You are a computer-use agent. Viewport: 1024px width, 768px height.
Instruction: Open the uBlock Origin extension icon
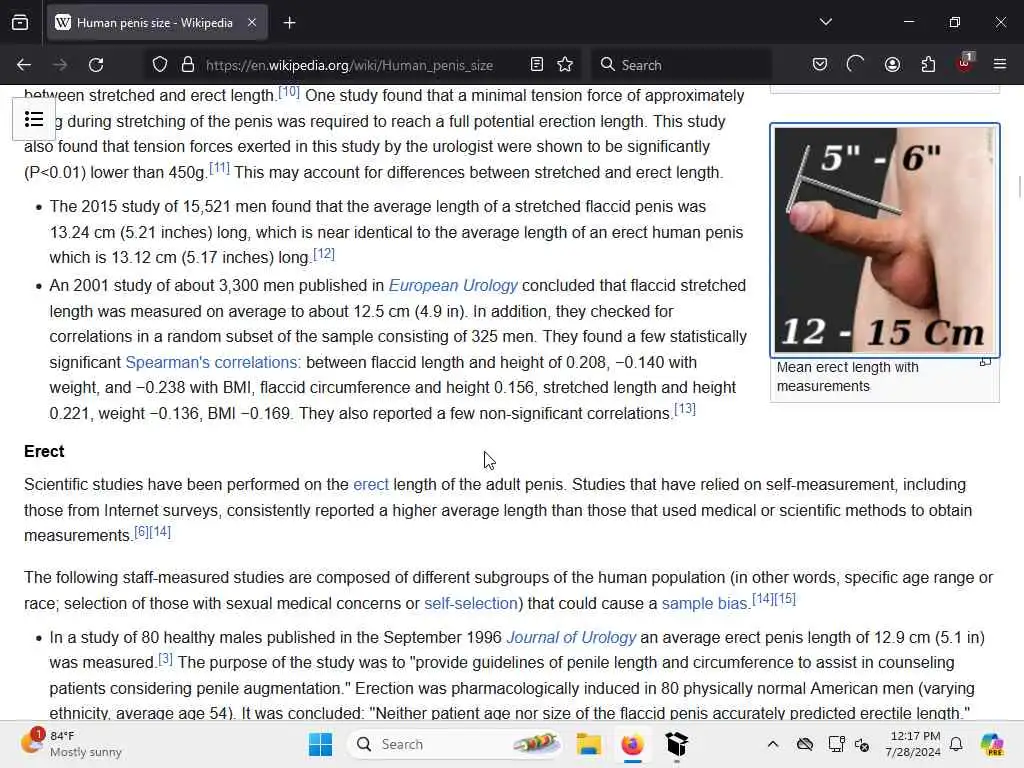[x=965, y=63]
